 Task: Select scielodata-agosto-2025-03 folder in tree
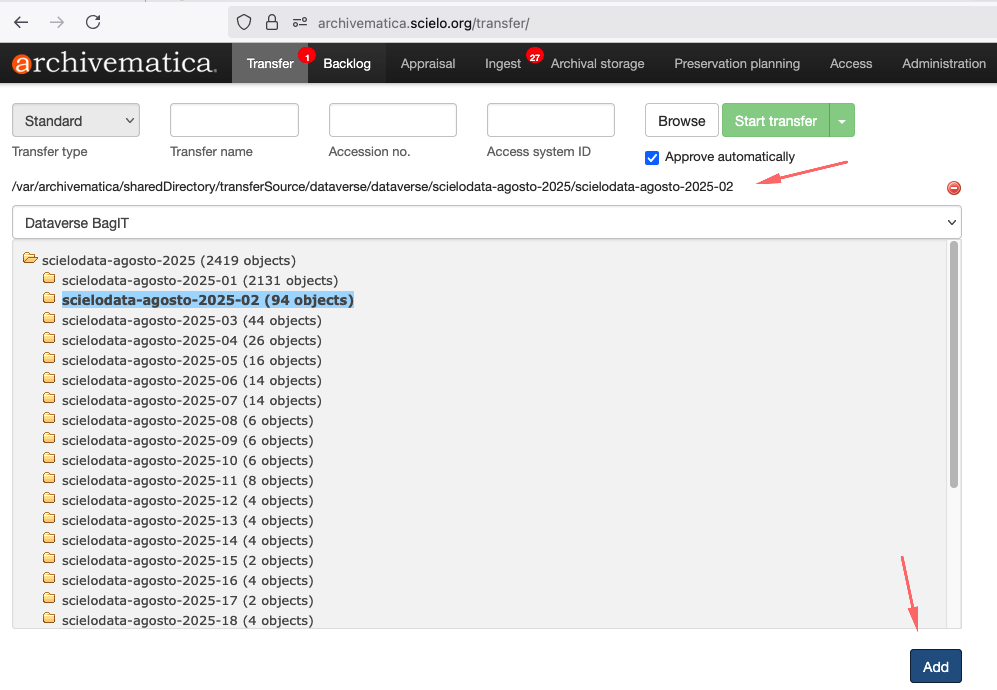tap(191, 320)
